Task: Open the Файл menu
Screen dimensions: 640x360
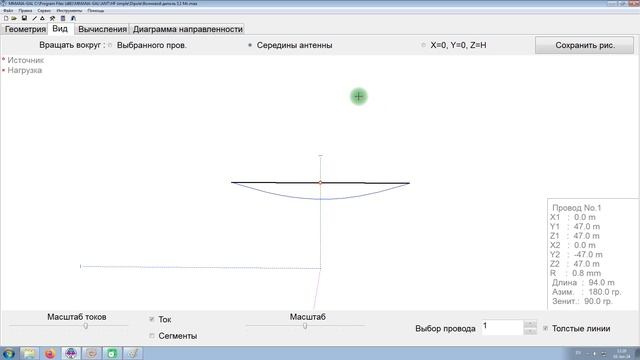Action: click(8, 11)
